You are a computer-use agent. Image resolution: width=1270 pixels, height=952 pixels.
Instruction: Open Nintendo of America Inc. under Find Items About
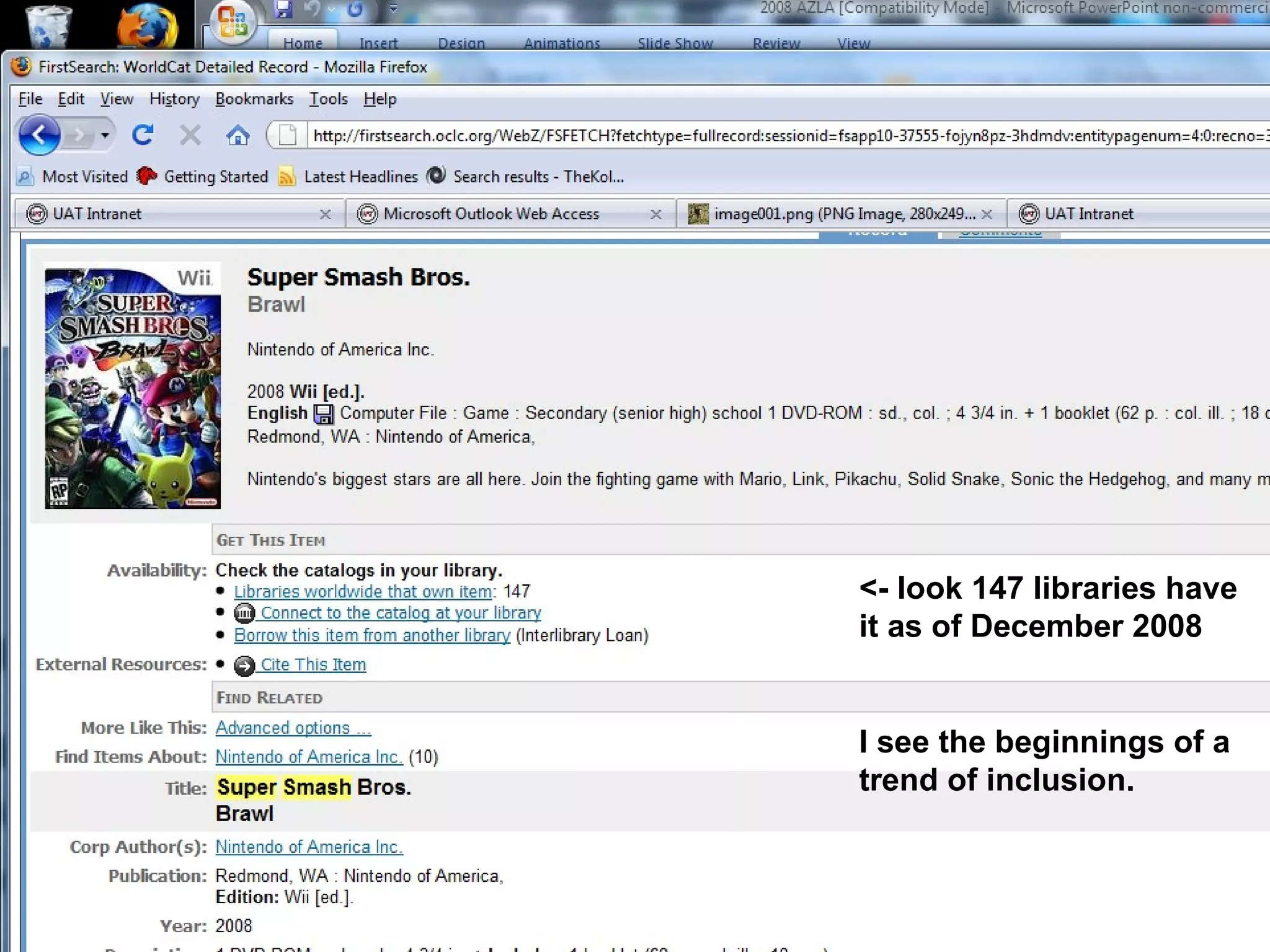coord(309,757)
